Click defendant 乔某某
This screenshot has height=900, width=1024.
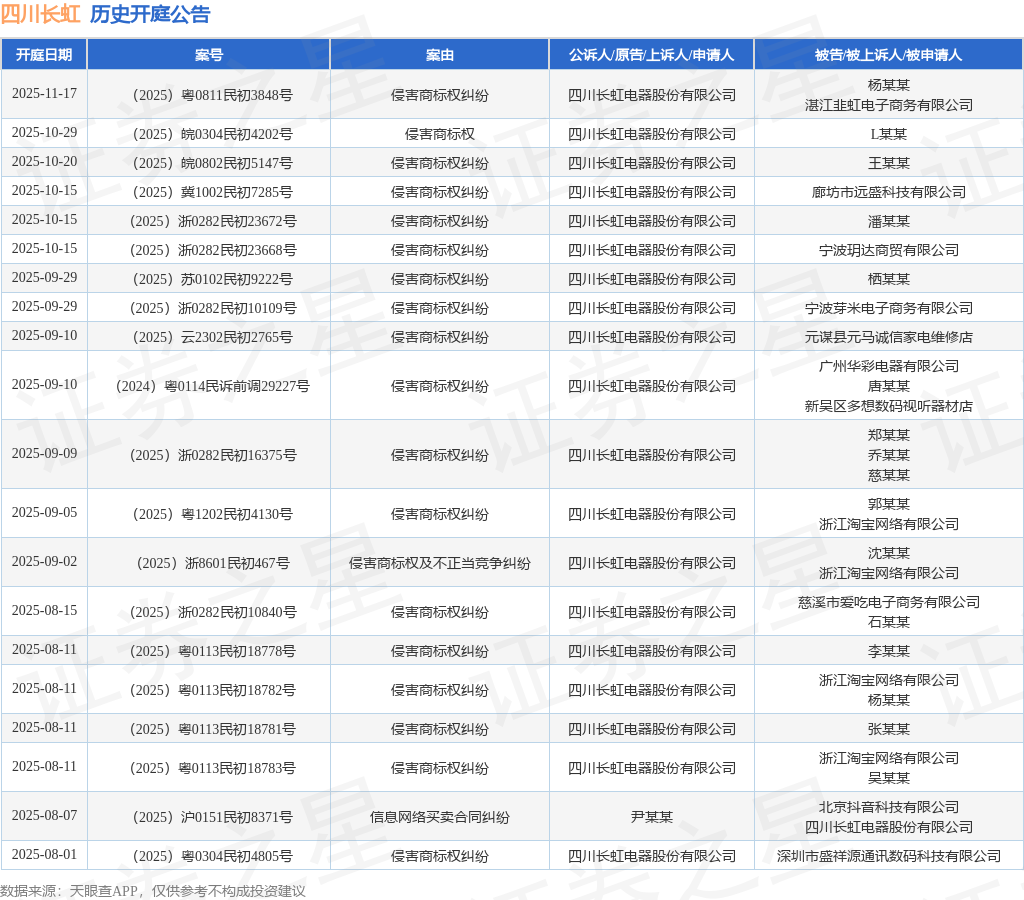pyautogui.click(x=889, y=455)
